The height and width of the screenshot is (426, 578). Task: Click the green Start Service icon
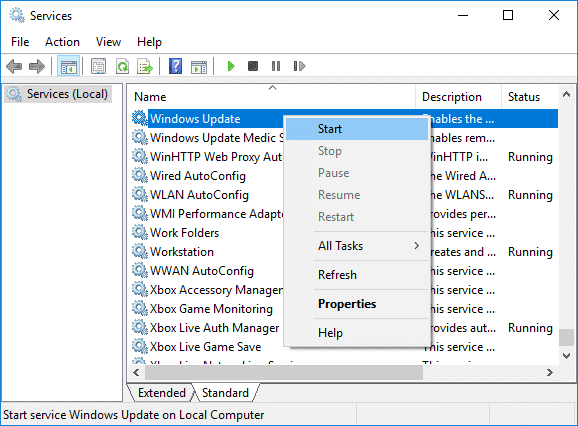(231, 66)
